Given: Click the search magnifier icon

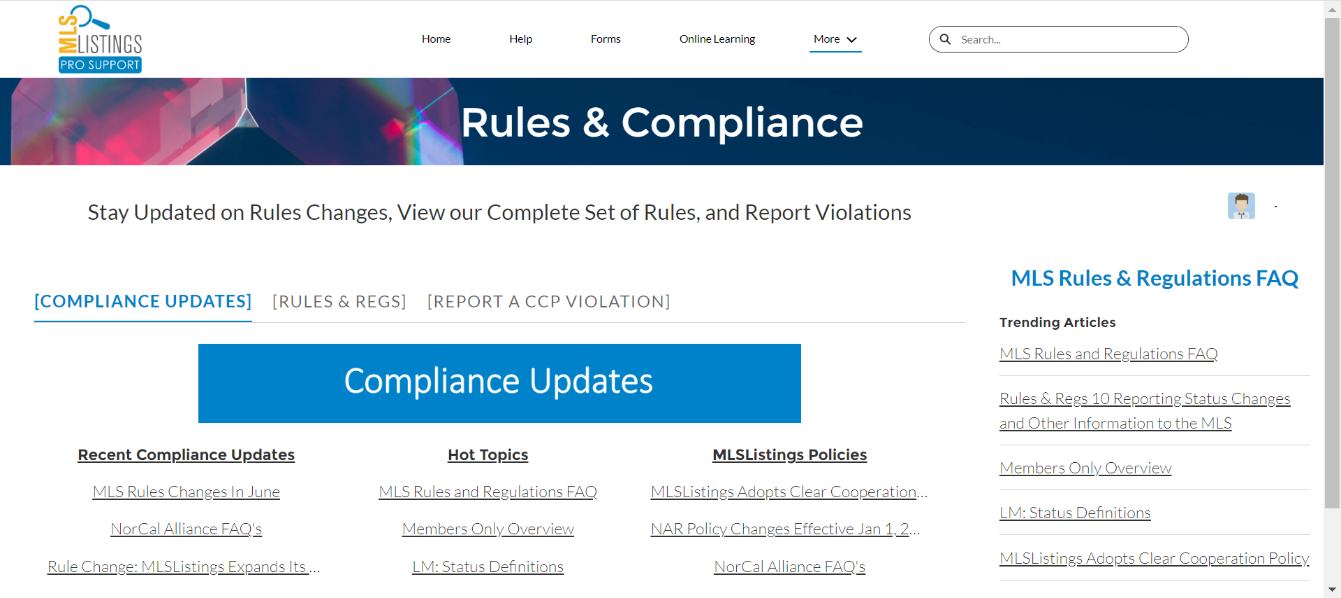Looking at the screenshot, I should pyautogui.click(x=945, y=40).
